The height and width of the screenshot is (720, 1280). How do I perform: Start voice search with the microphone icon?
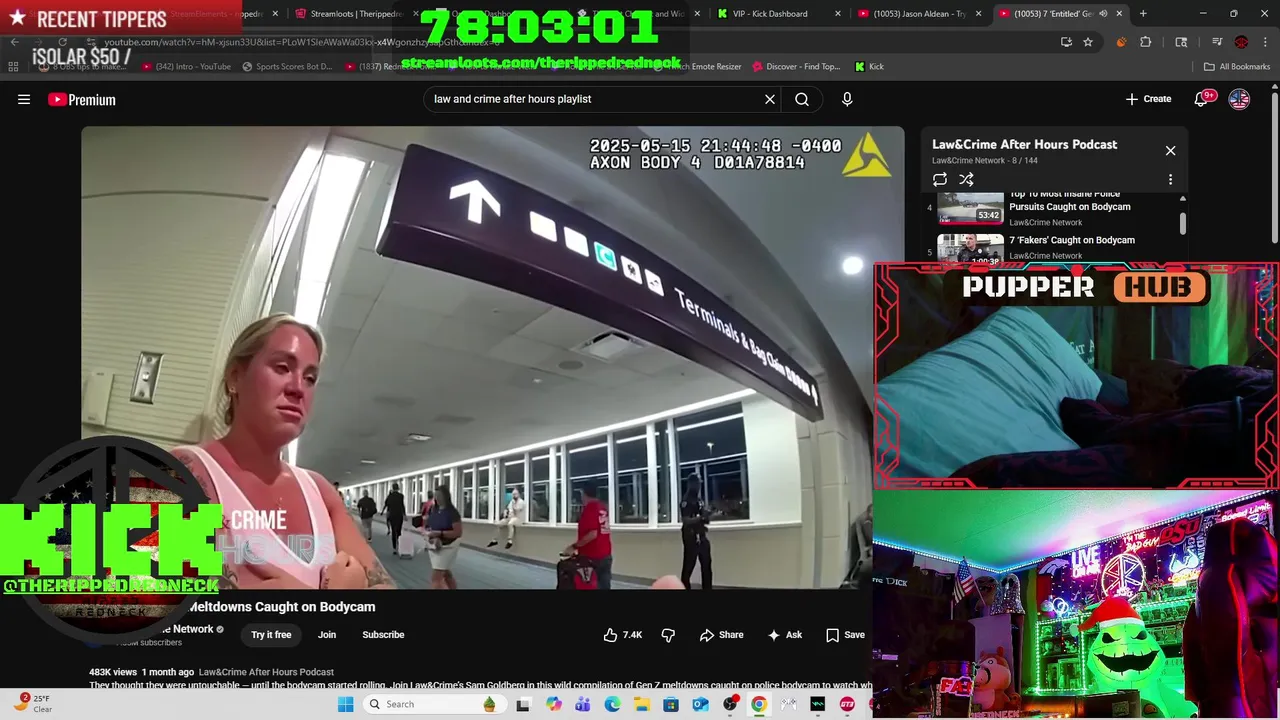point(847,99)
